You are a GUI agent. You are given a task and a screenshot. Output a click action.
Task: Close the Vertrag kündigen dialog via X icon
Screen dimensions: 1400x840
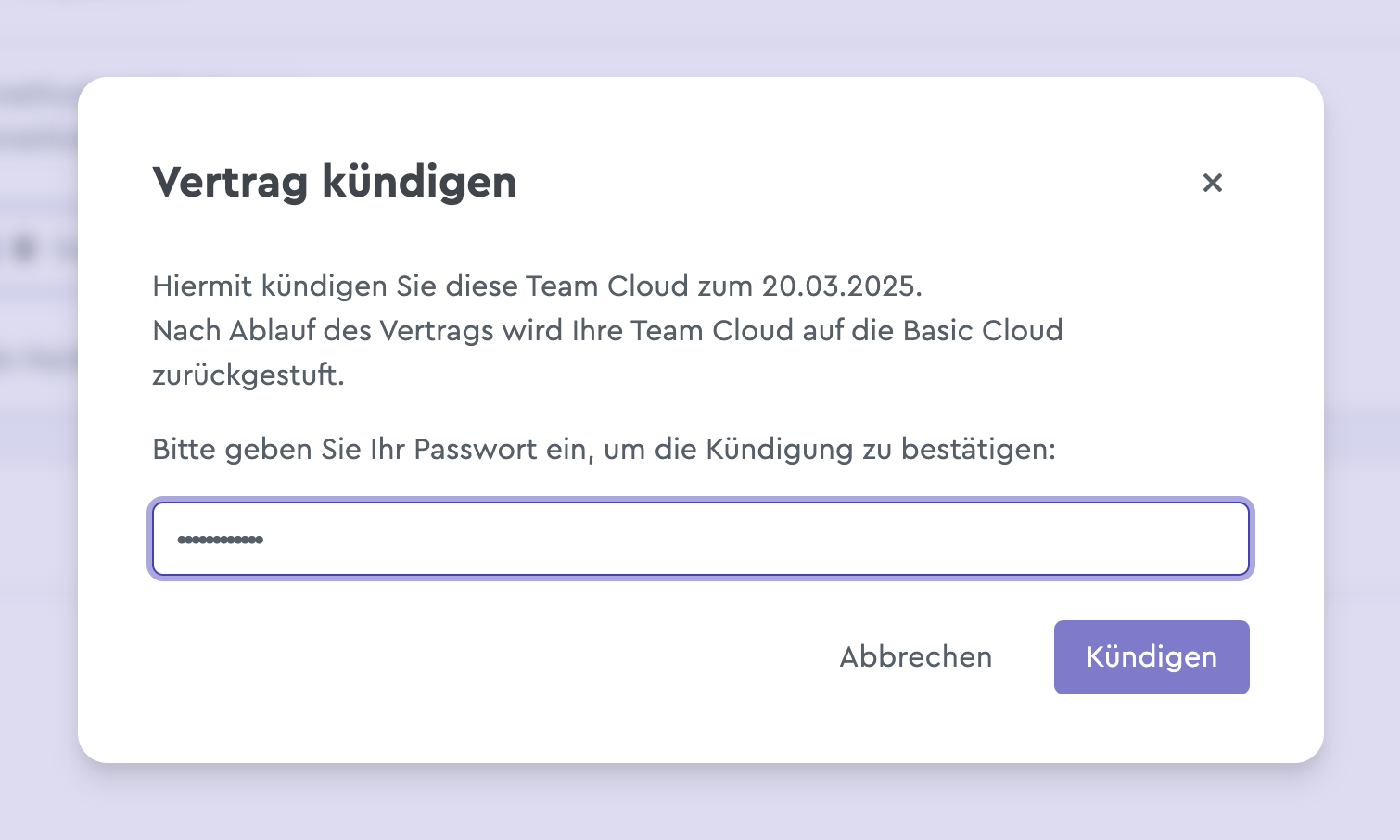(1212, 183)
